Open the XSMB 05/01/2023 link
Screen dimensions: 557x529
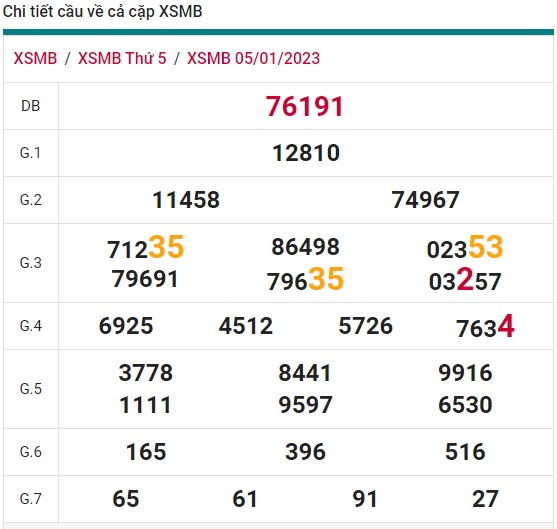[253, 58]
